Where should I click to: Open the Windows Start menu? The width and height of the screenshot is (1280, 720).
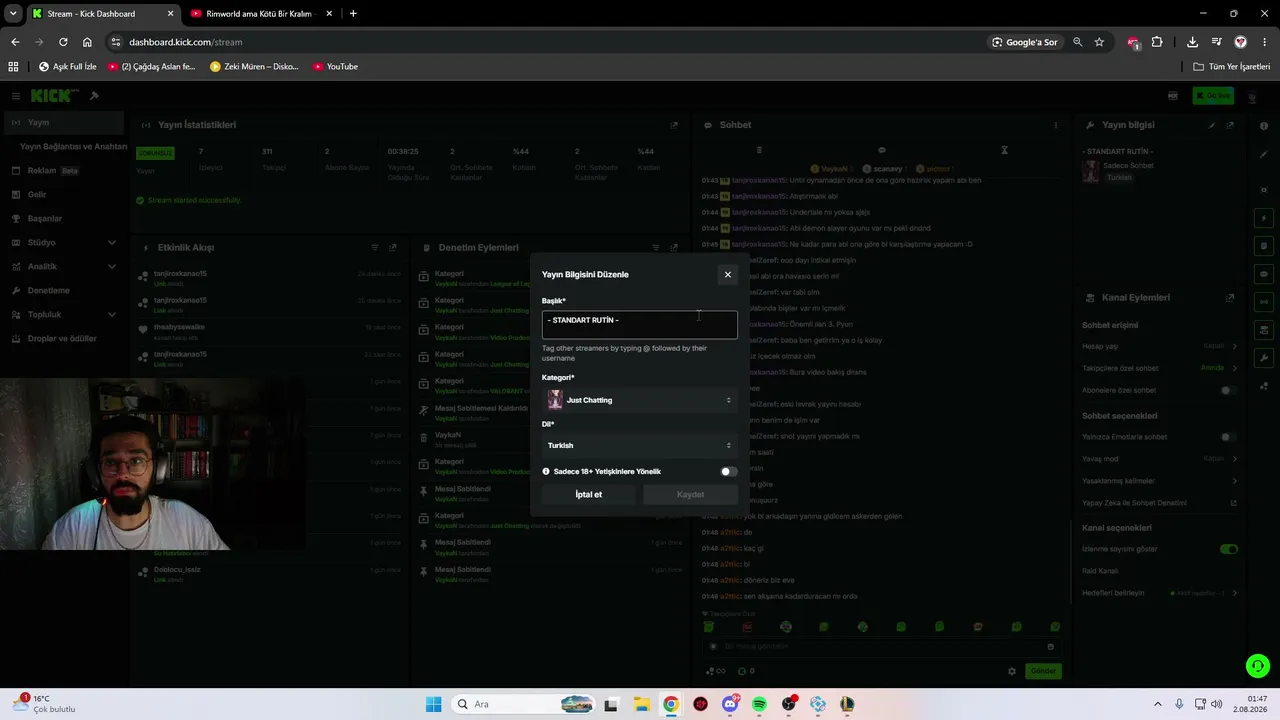pos(433,704)
